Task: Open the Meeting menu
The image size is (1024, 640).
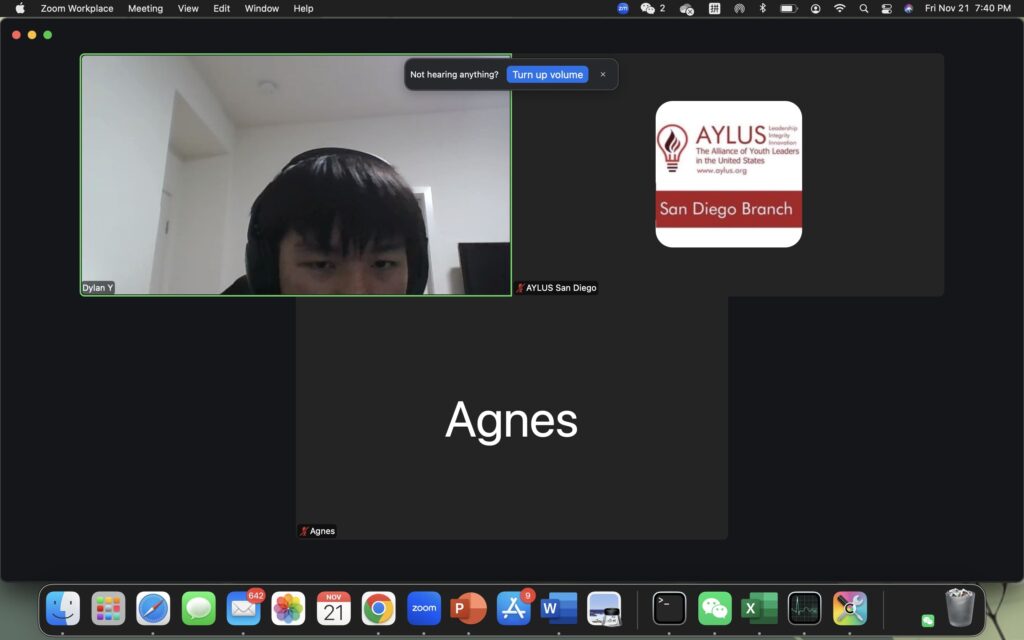Action: pos(145,8)
